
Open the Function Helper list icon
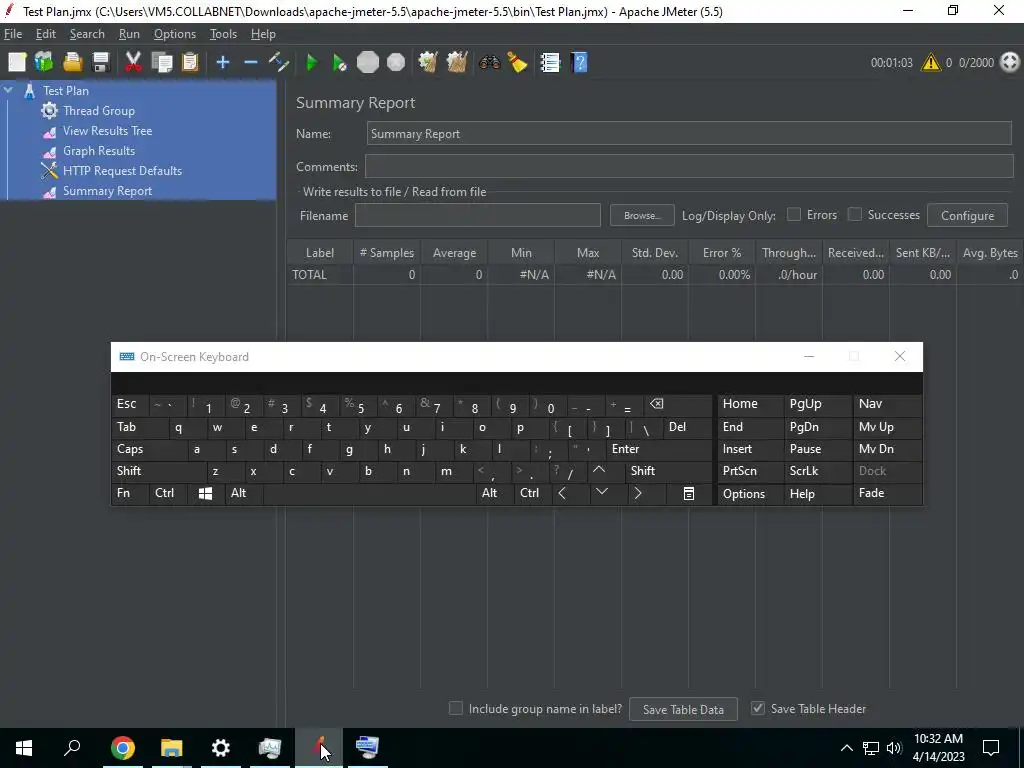550,63
